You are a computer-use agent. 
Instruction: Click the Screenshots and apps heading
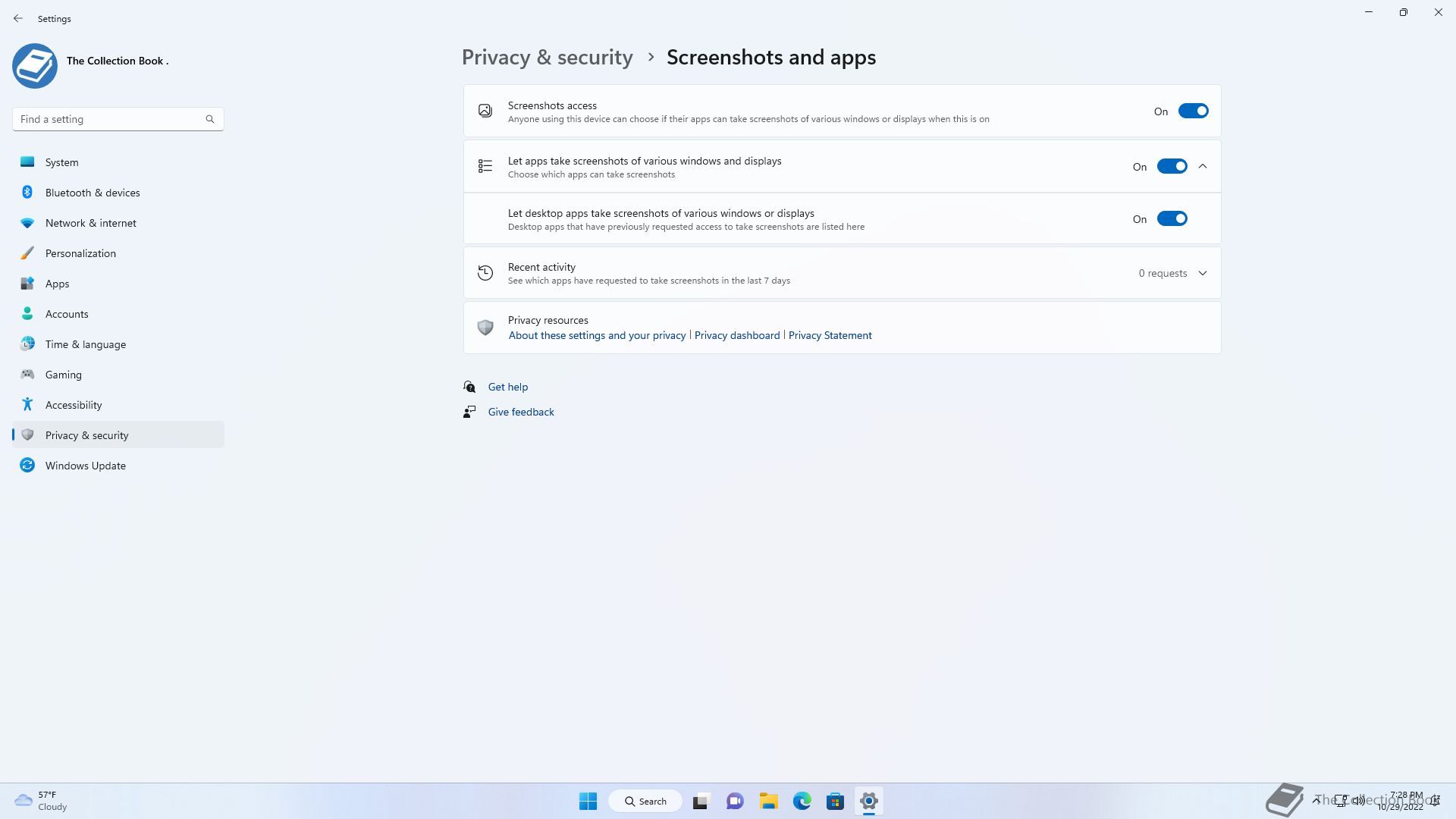[771, 58]
